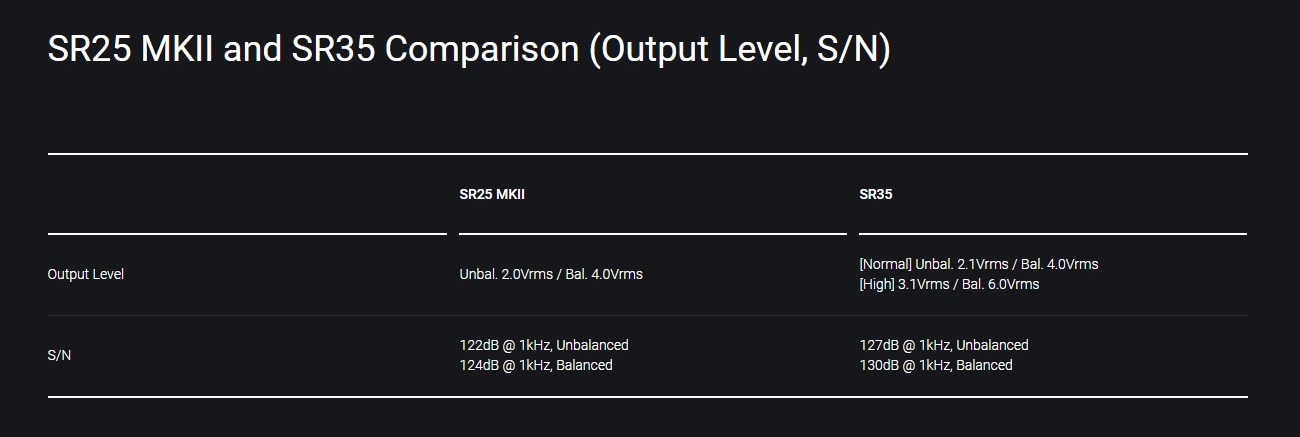Click "[Normal]" label in SR35 cell
1300x437 pixels.
[x=885, y=264]
